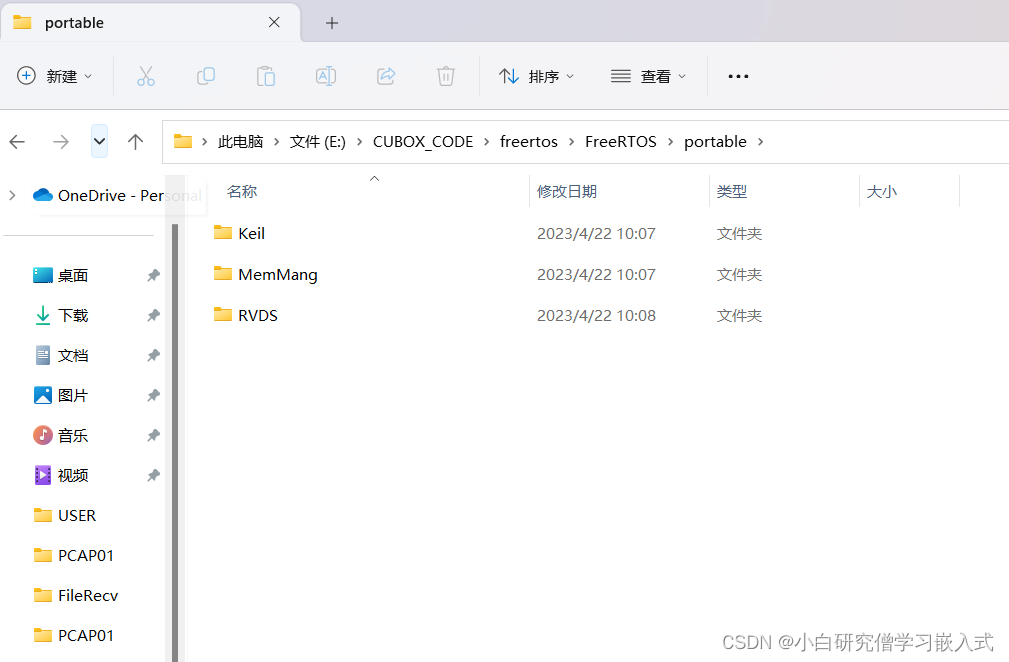Navigate to freertos in breadcrumb
Viewport: 1009px width, 662px height.
click(528, 142)
